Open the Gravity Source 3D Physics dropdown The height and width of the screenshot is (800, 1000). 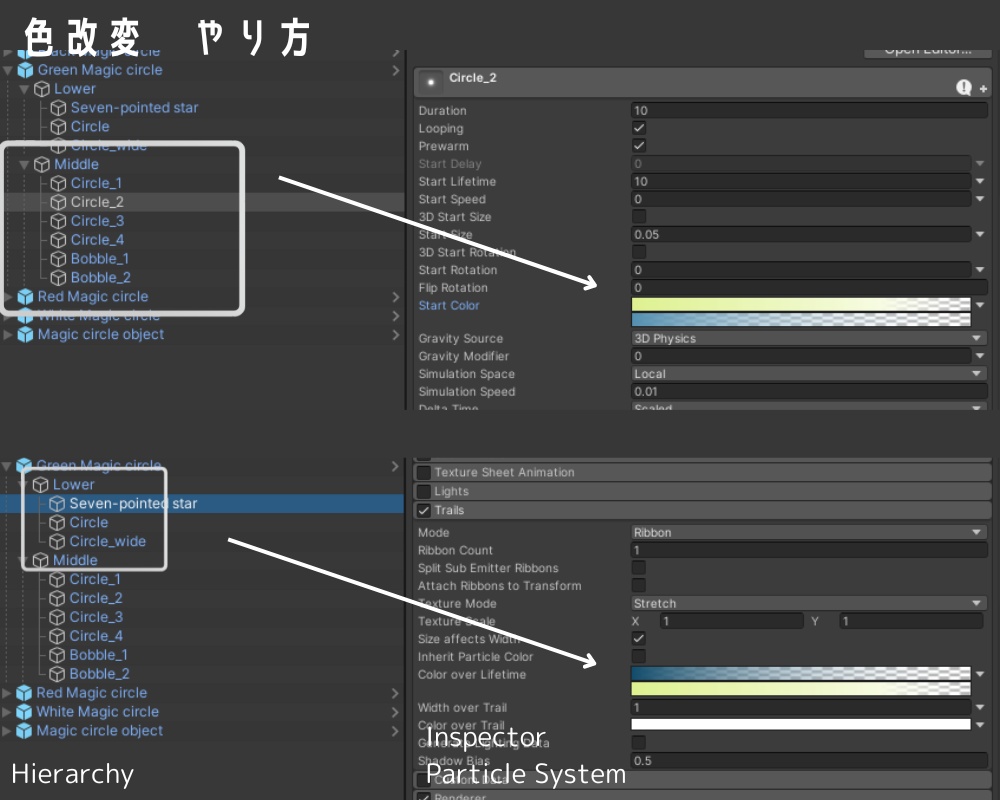click(807, 338)
